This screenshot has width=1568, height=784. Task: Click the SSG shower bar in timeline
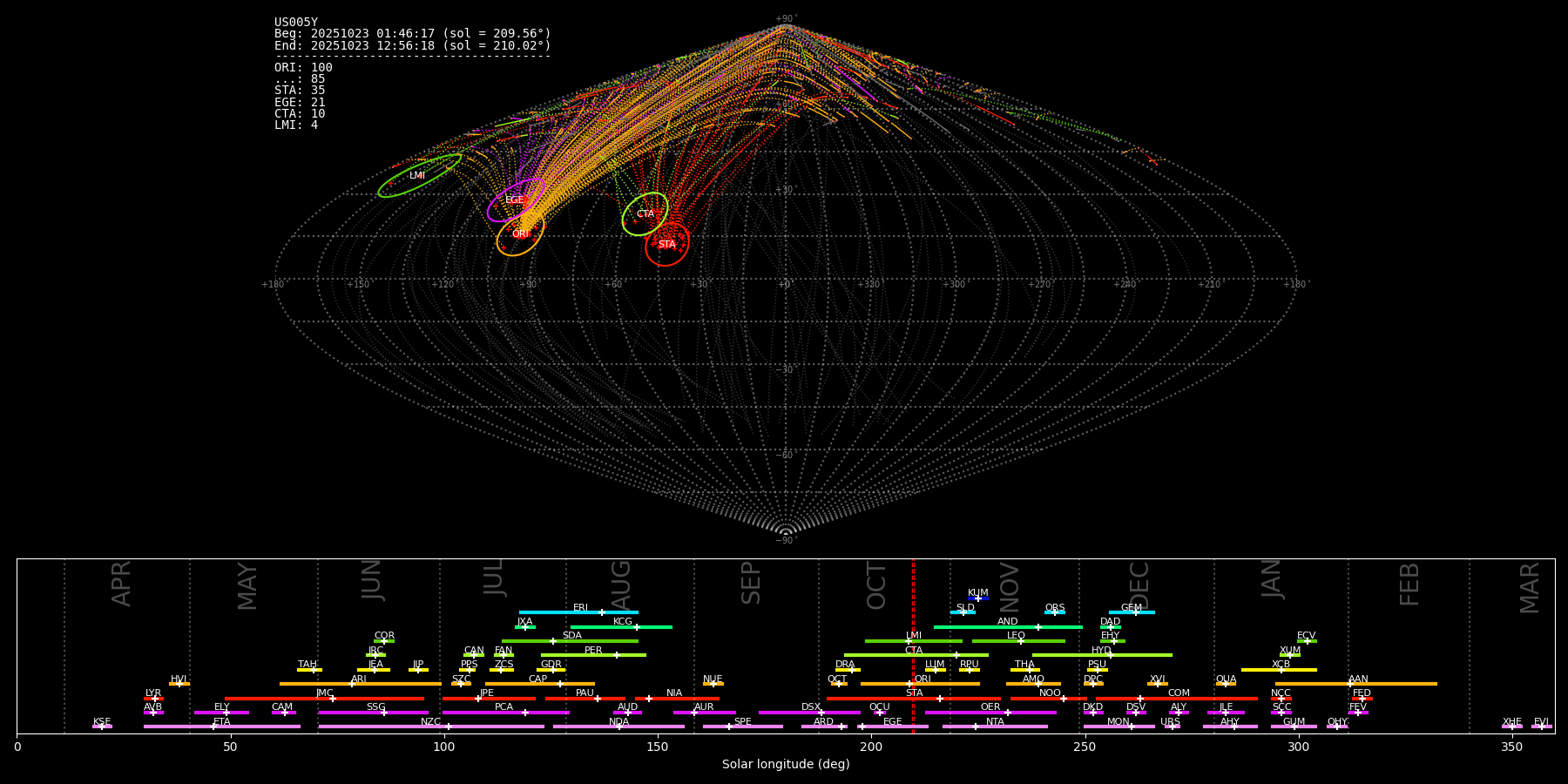374,713
